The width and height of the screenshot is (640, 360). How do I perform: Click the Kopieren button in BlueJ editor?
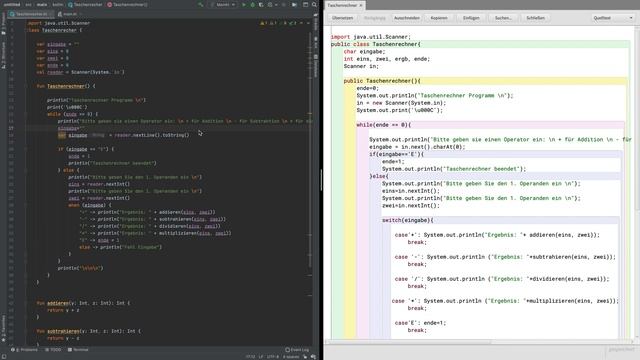tap(439, 18)
